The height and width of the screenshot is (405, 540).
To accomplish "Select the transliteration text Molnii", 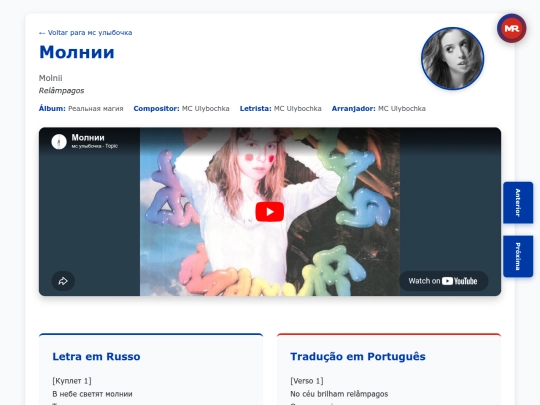I will [51, 78].
